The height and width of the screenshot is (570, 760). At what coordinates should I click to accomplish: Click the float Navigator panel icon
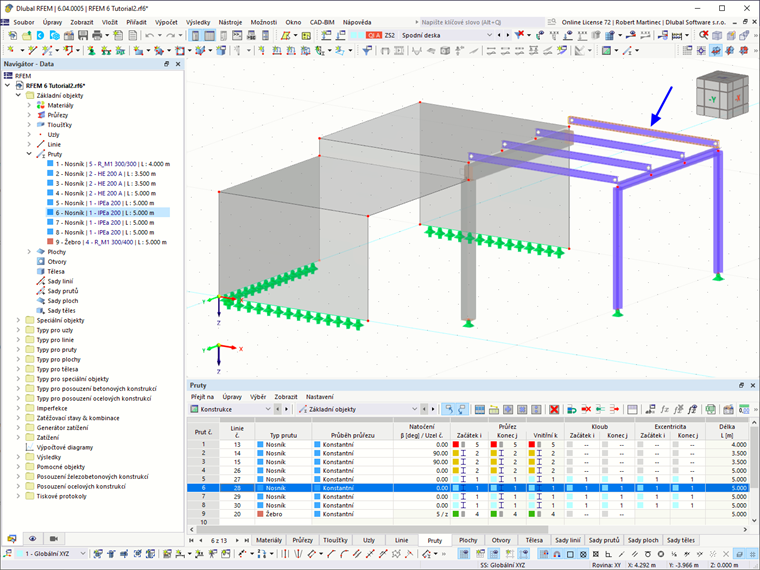pyautogui.click(x=167, y=64)
